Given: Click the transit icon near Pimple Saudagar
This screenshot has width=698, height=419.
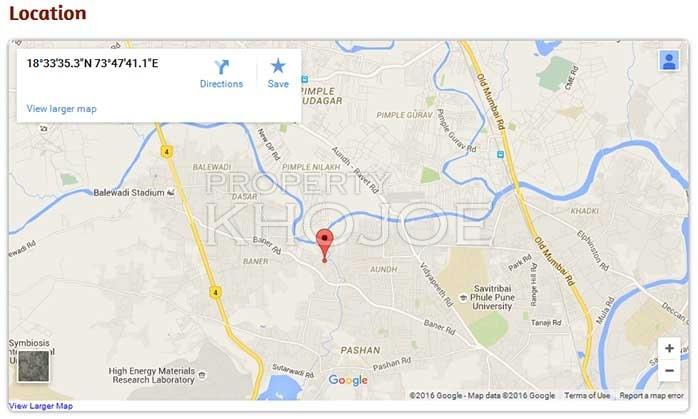Looking at the screenshot, I should [304, 79].
